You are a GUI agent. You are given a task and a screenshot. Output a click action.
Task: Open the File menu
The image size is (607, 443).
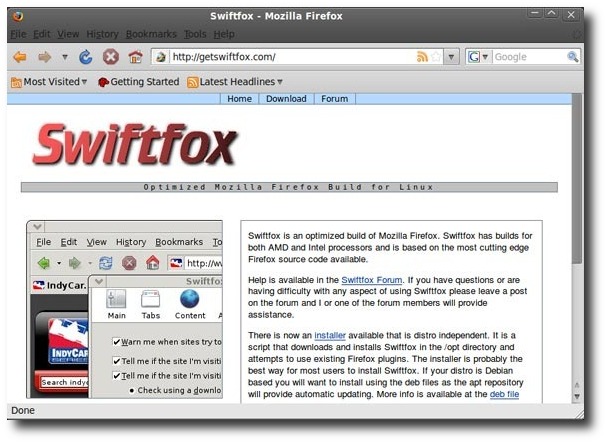[18, 34]
